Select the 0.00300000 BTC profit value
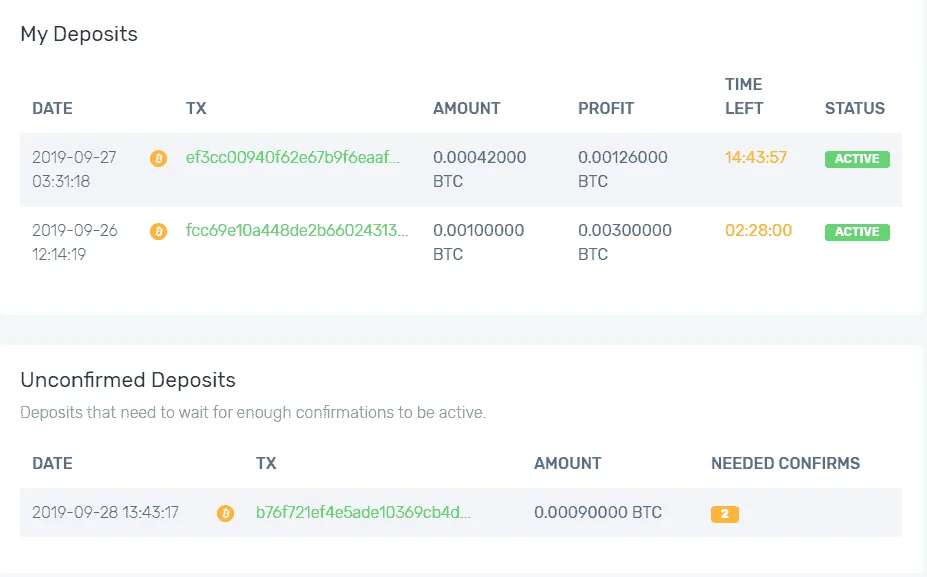 point(625,242)
